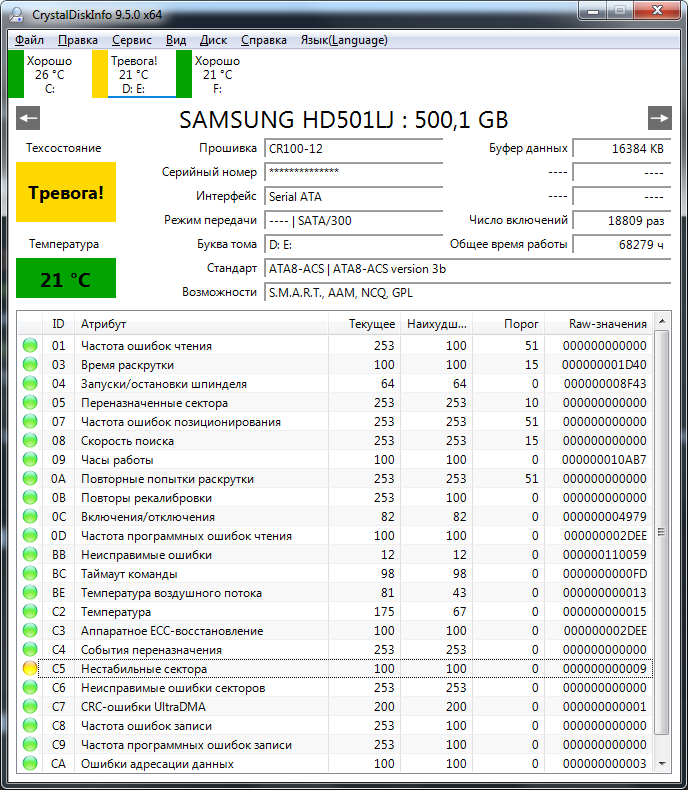Click features field S.M.A.R.T., AAM, NCQ, GPL
This screenshot has width=688, height=794.
pos(468,293)
